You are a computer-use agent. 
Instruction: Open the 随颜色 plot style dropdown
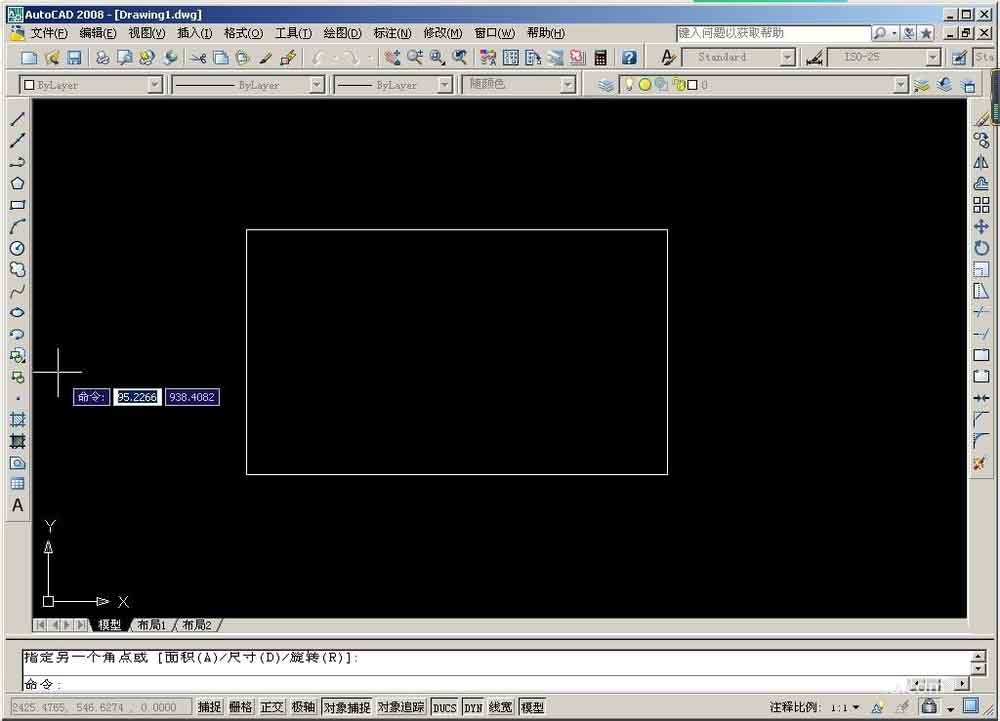(568, 85)
